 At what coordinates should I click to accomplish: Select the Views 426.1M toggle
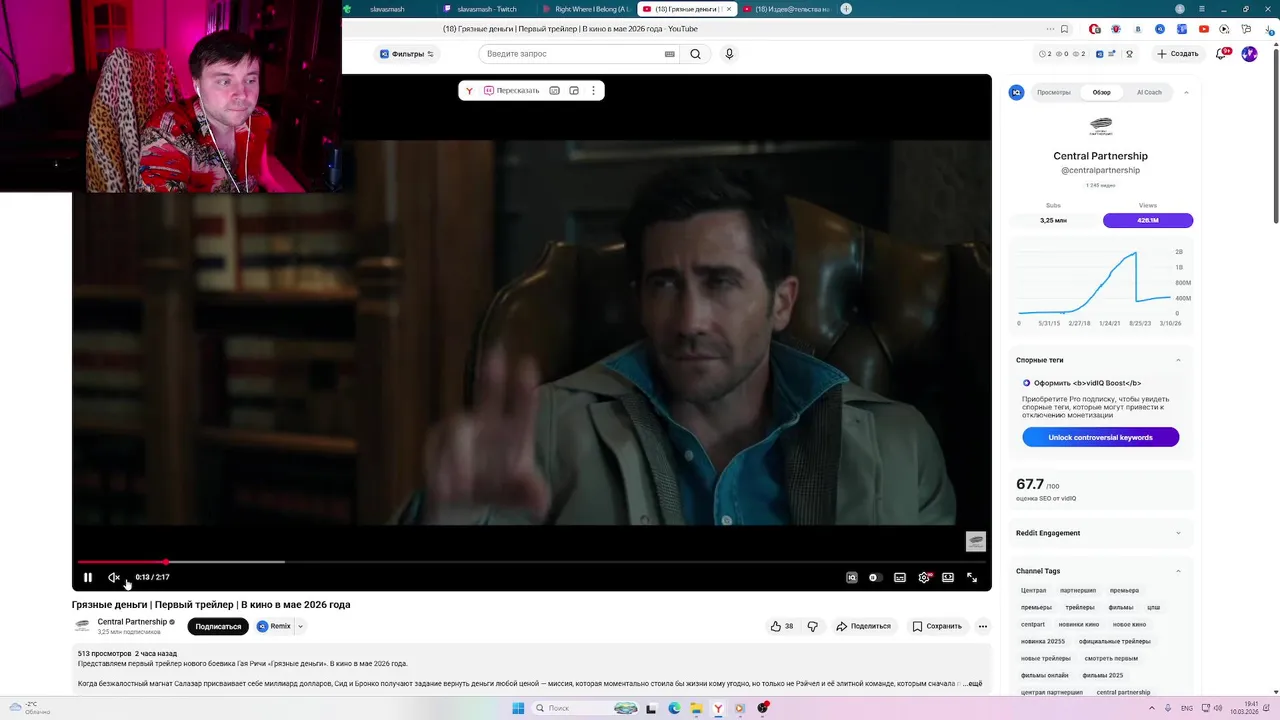point(1148,220)
